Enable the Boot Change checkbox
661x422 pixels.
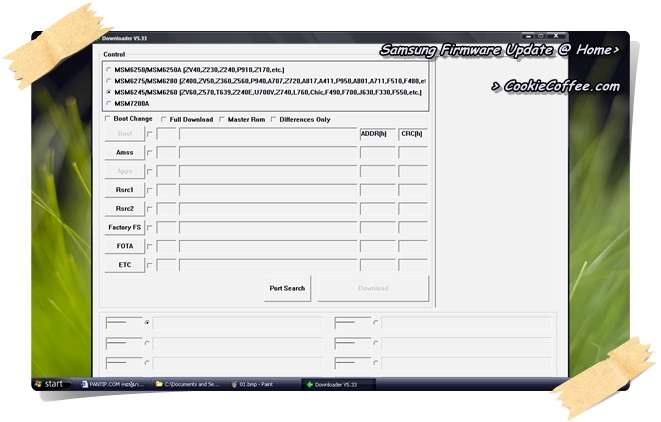click(108, 119)
